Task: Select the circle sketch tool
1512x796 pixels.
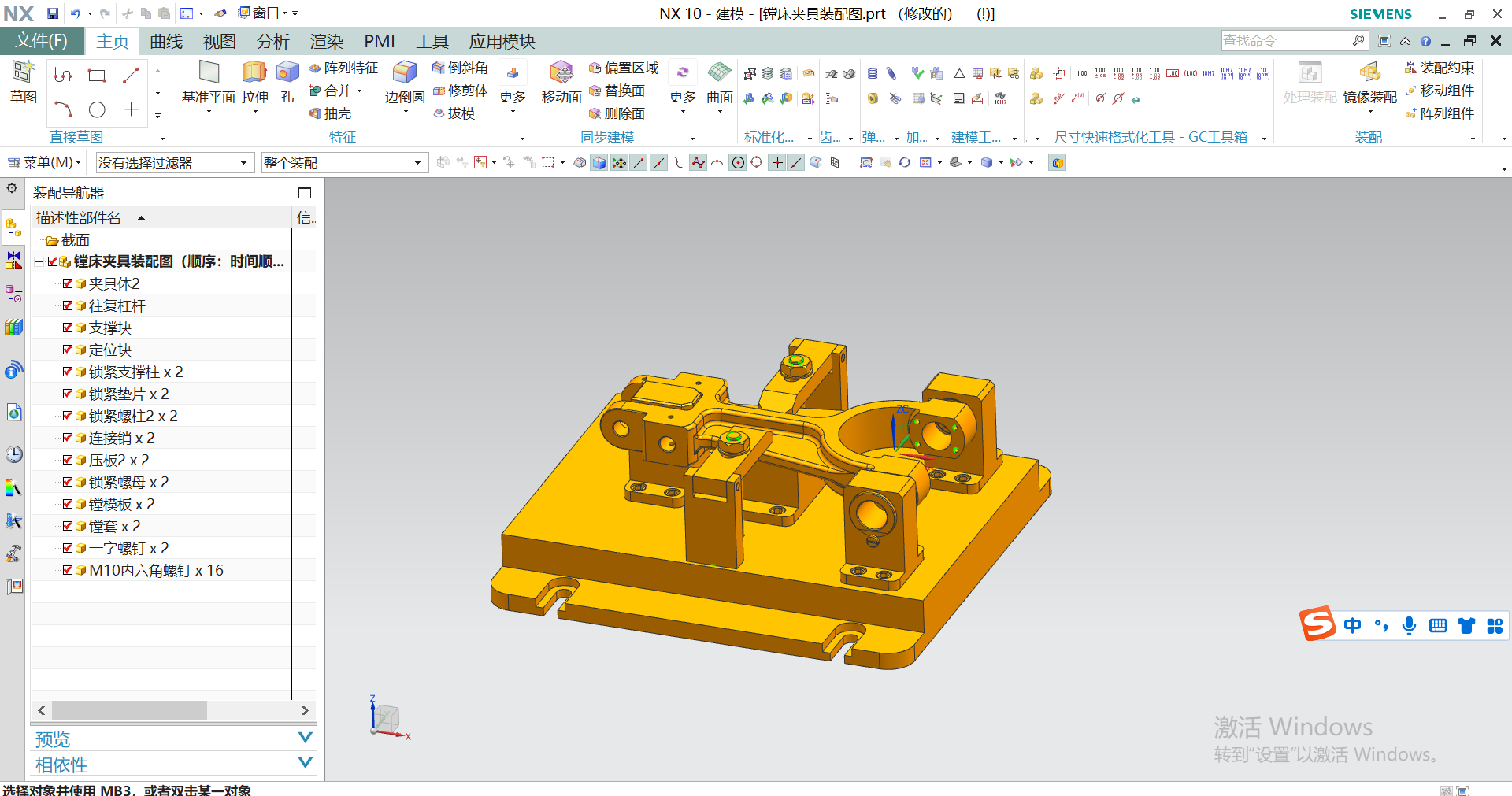Action: [x=97, y=109]
